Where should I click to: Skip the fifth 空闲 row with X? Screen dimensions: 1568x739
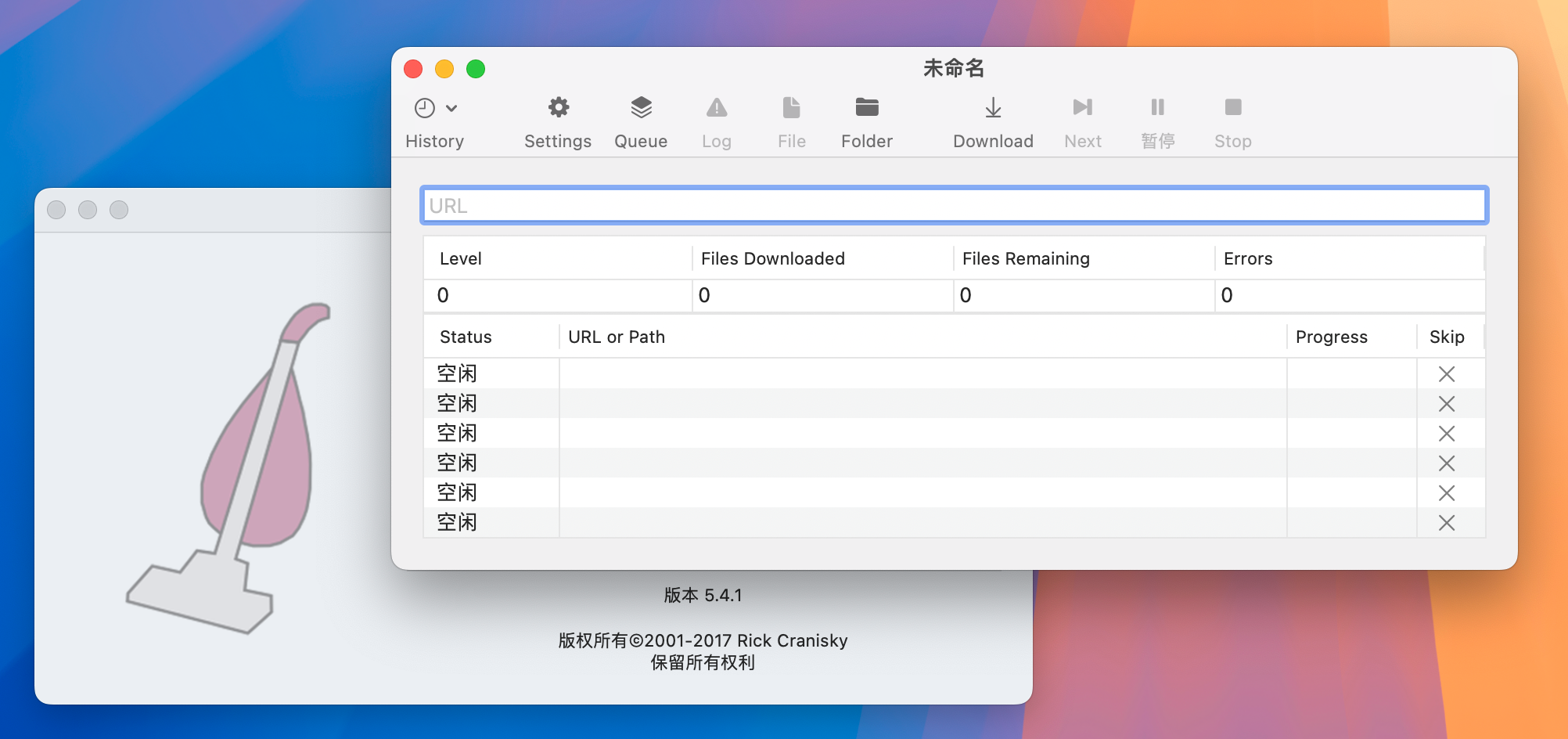(1447, 493)
